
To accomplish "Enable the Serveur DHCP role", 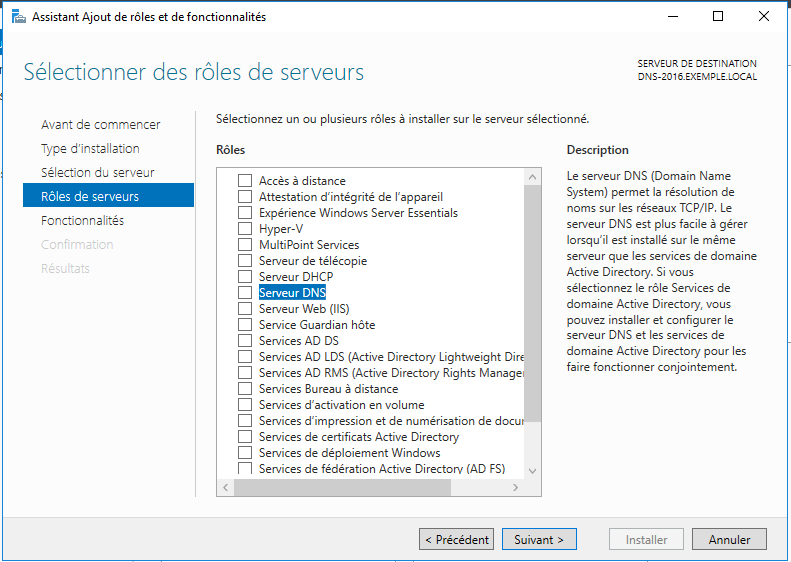I will pos(245,276).
